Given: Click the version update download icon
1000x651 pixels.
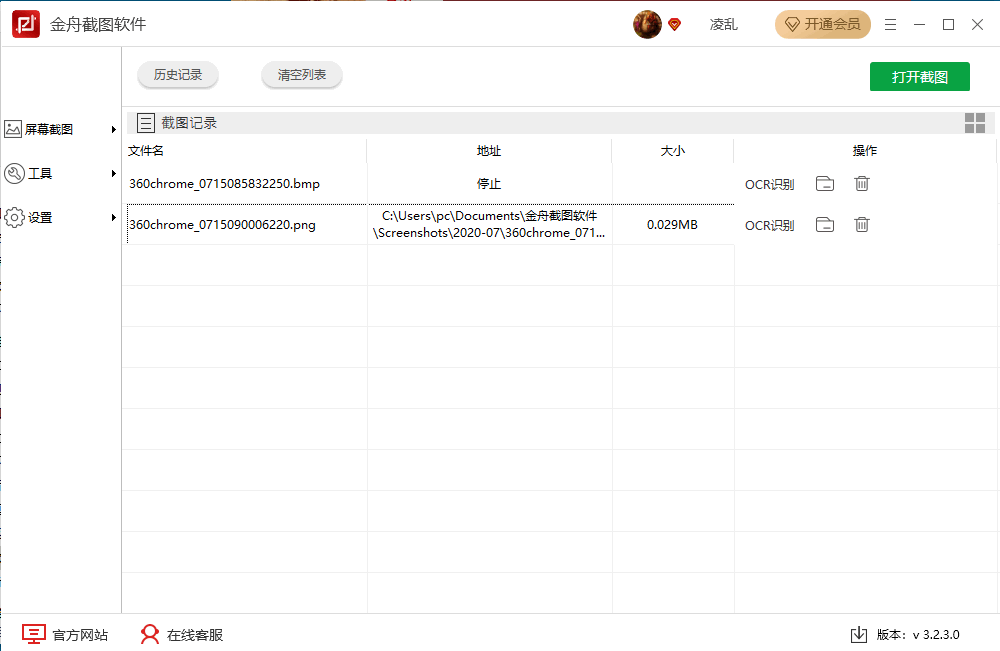Looking at the screenshot, I should pyautogui.click(x=858, y=634).
